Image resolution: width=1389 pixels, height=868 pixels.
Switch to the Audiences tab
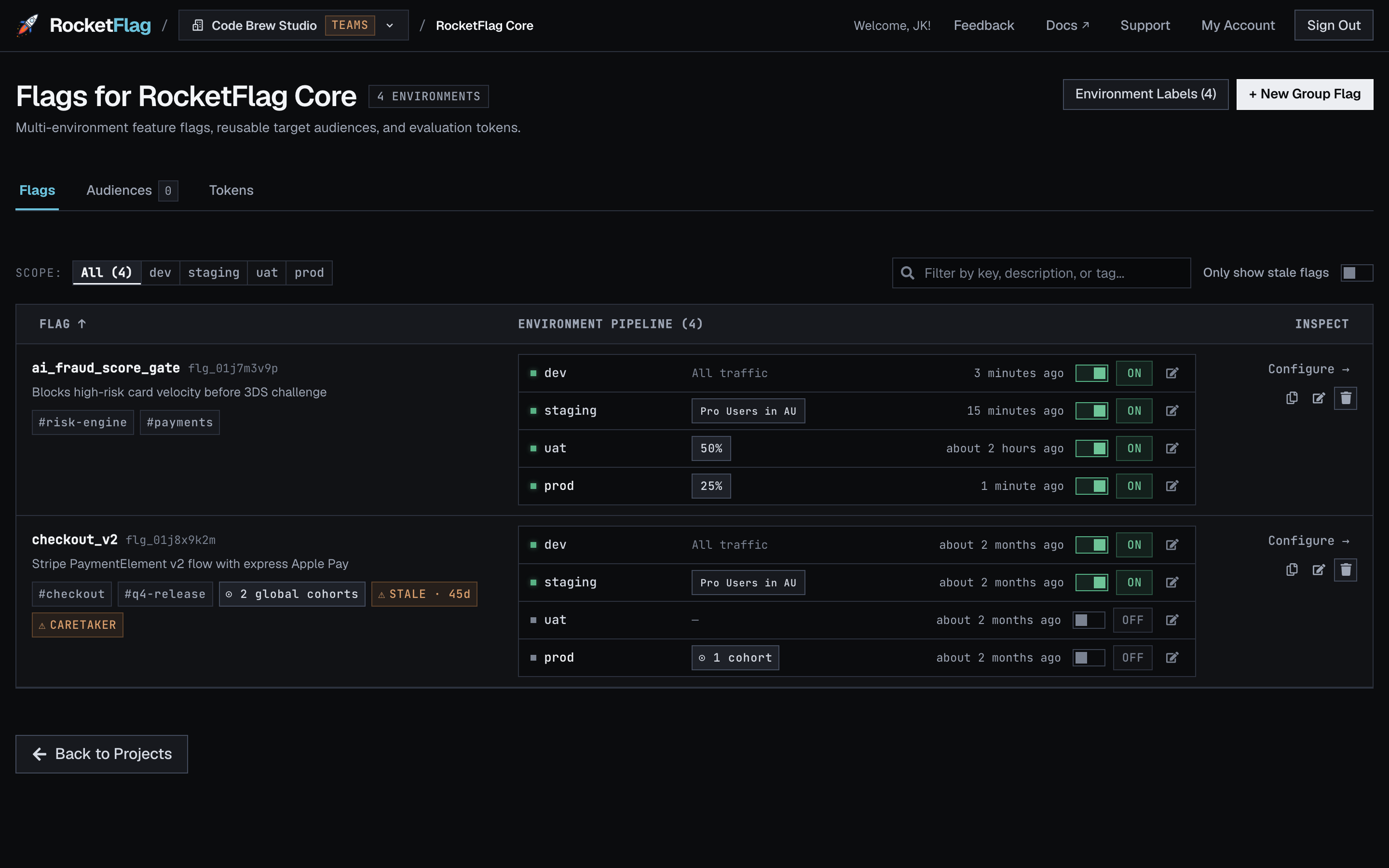pos(132,190)
